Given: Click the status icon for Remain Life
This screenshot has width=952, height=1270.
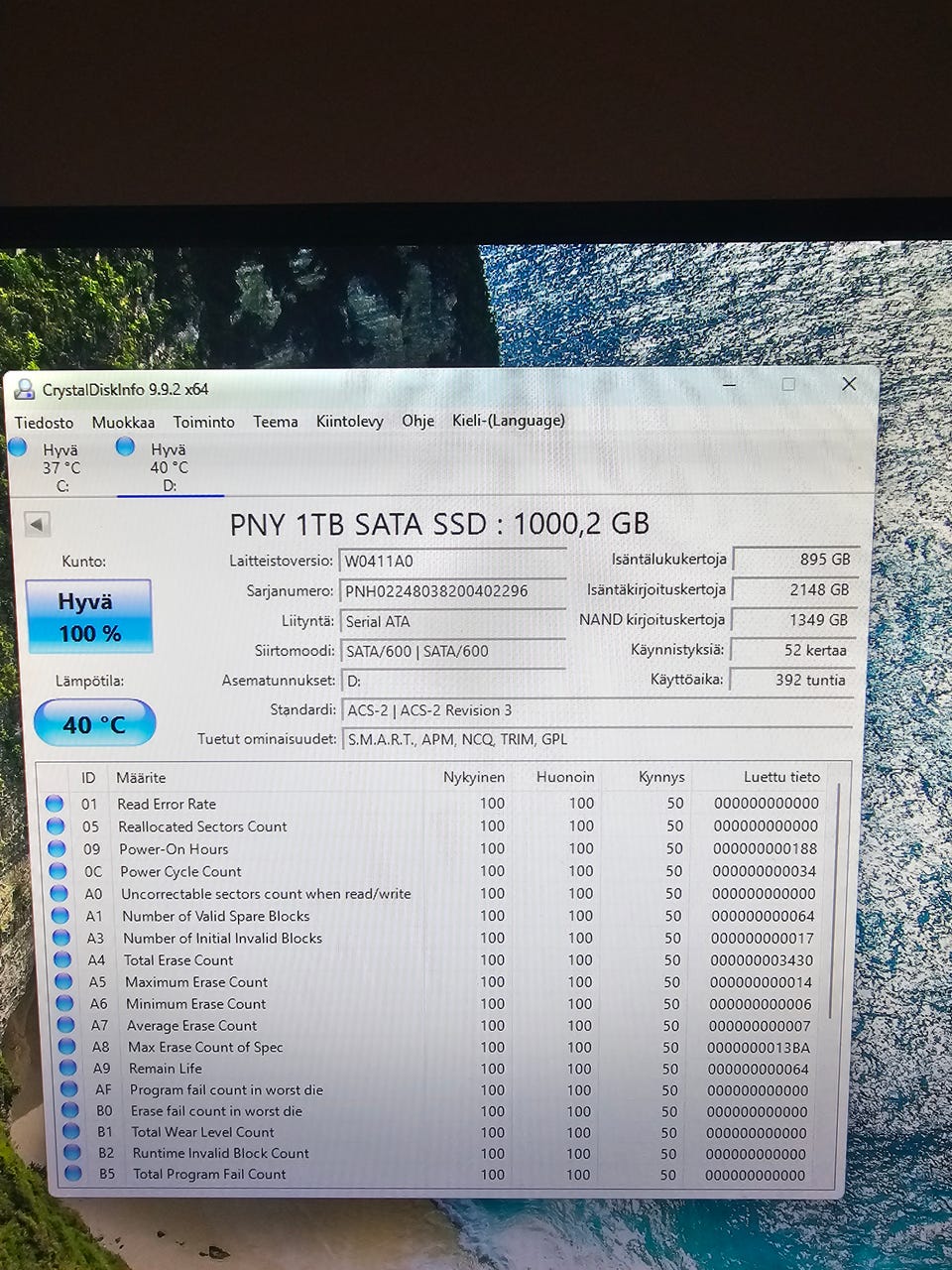Looking at the screenshot, I should pyautogui.click(x=67, y=1069).
